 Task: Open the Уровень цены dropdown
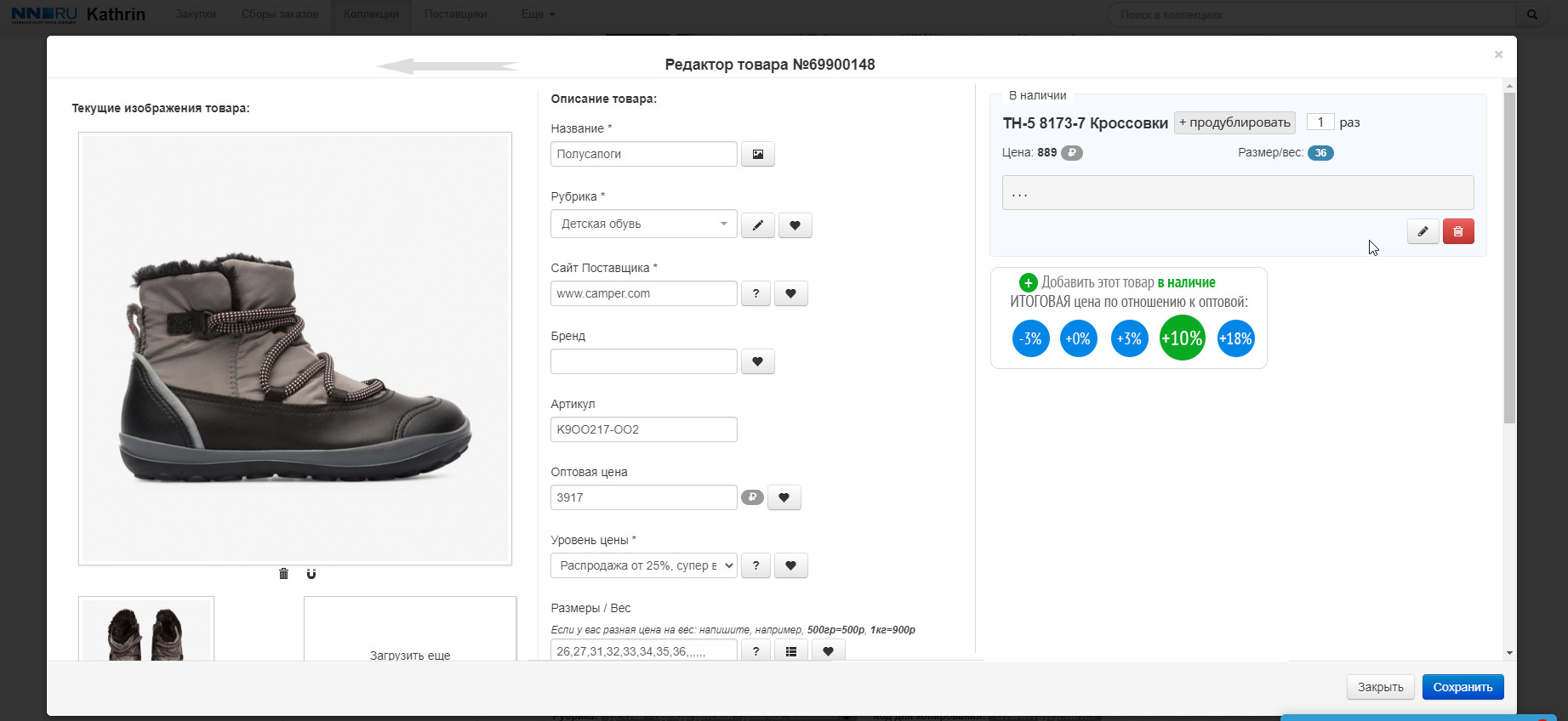click(643, 565)
